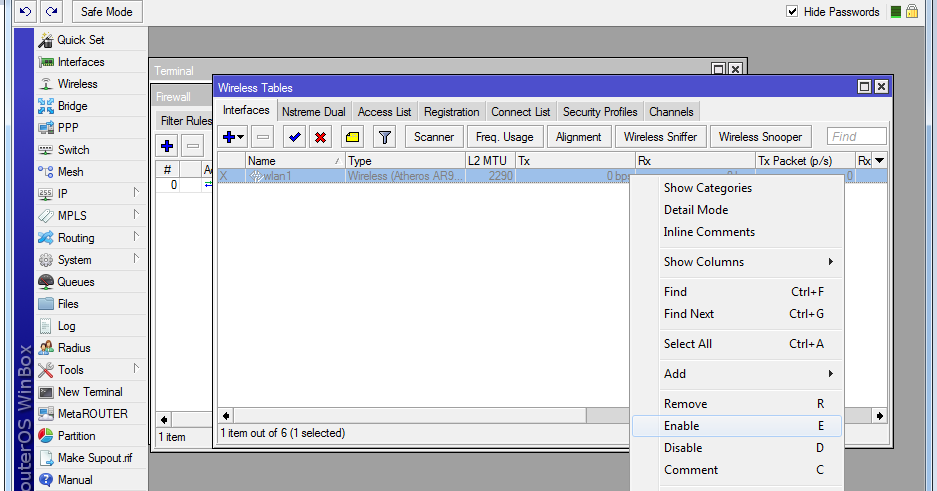Click the filter funnel icon
The width and height of the screenshot is (937, 491).
(385, 137)
